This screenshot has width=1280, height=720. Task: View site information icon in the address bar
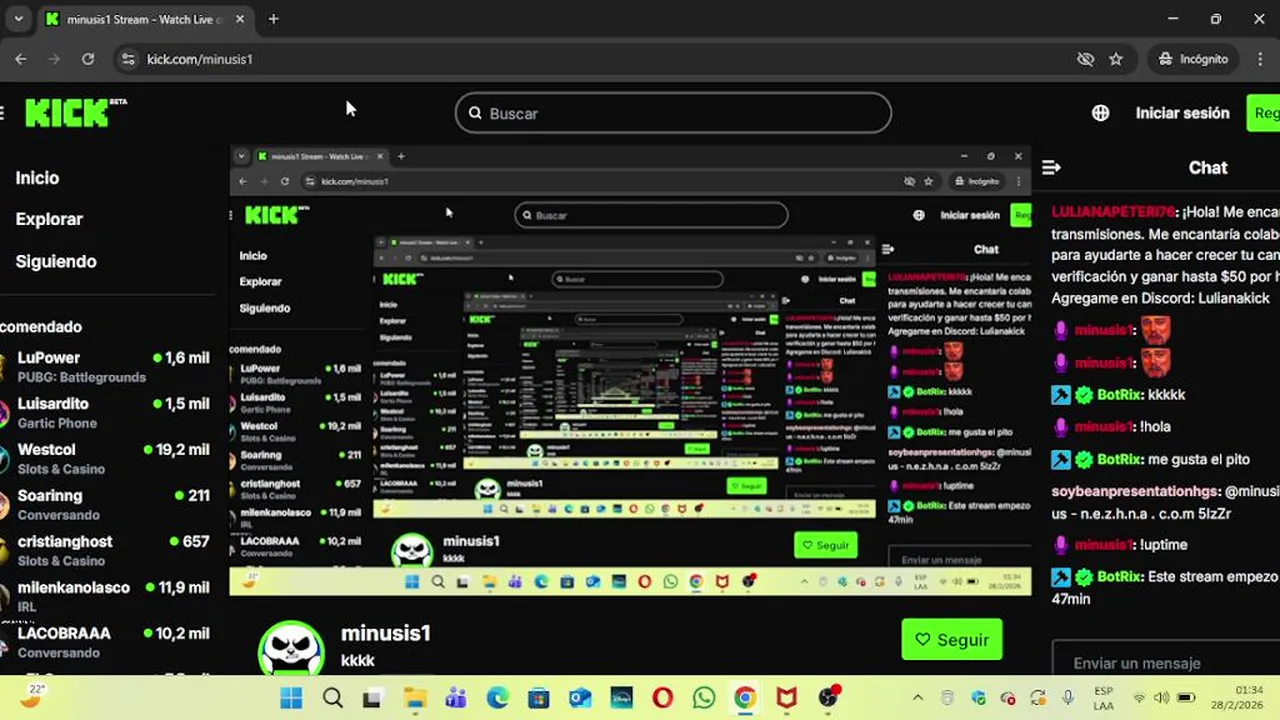coord(127,59)
